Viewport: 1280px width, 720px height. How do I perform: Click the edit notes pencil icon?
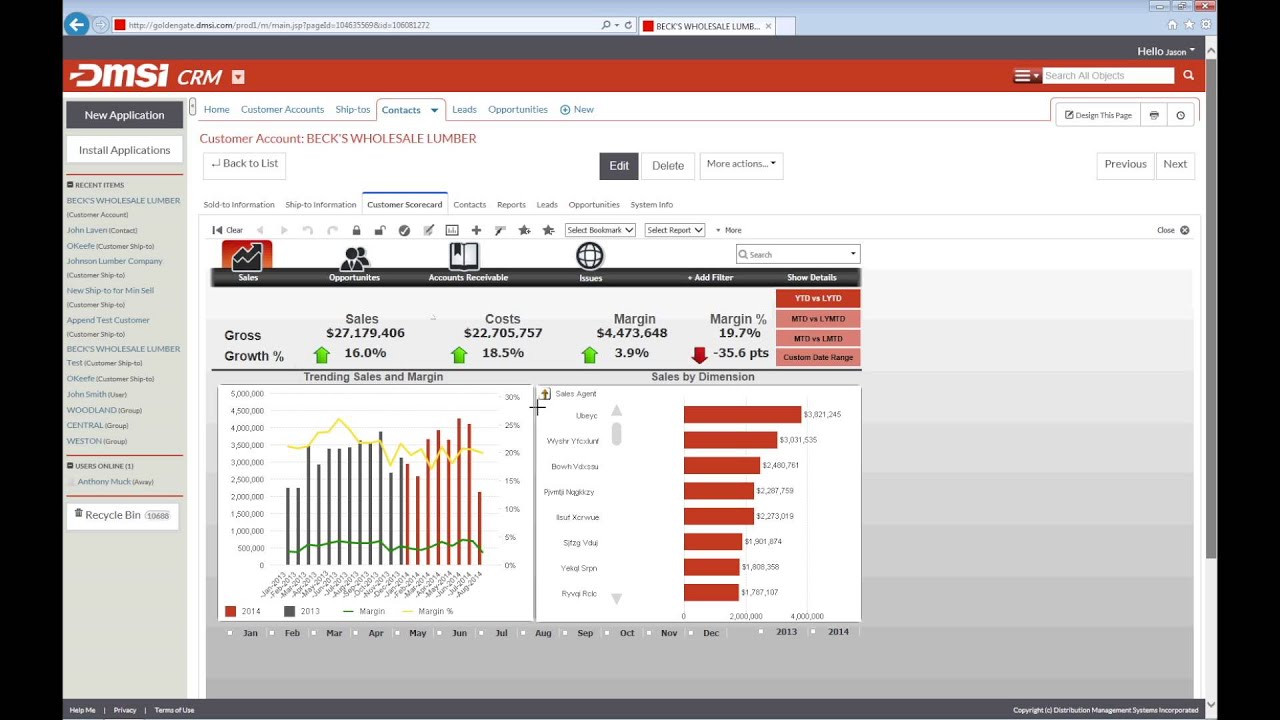(428, 230)
